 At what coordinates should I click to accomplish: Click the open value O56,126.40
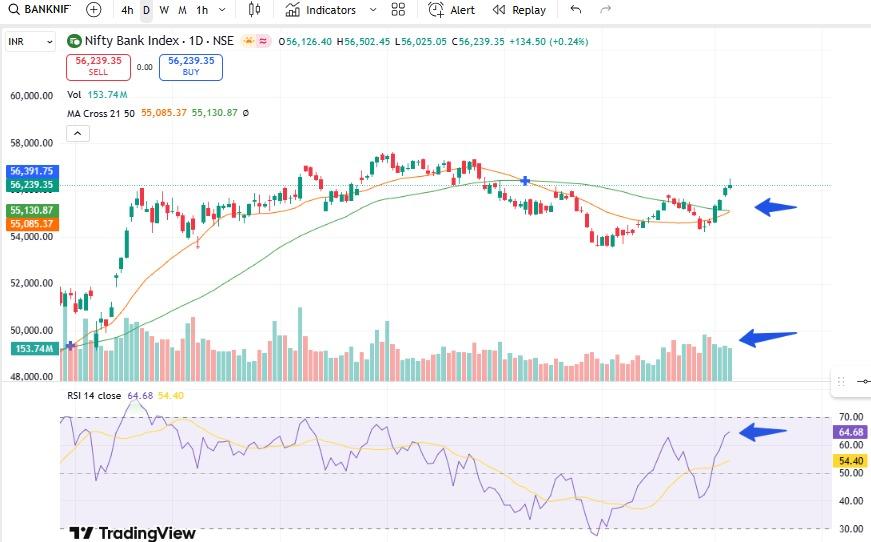pos(305,42)
